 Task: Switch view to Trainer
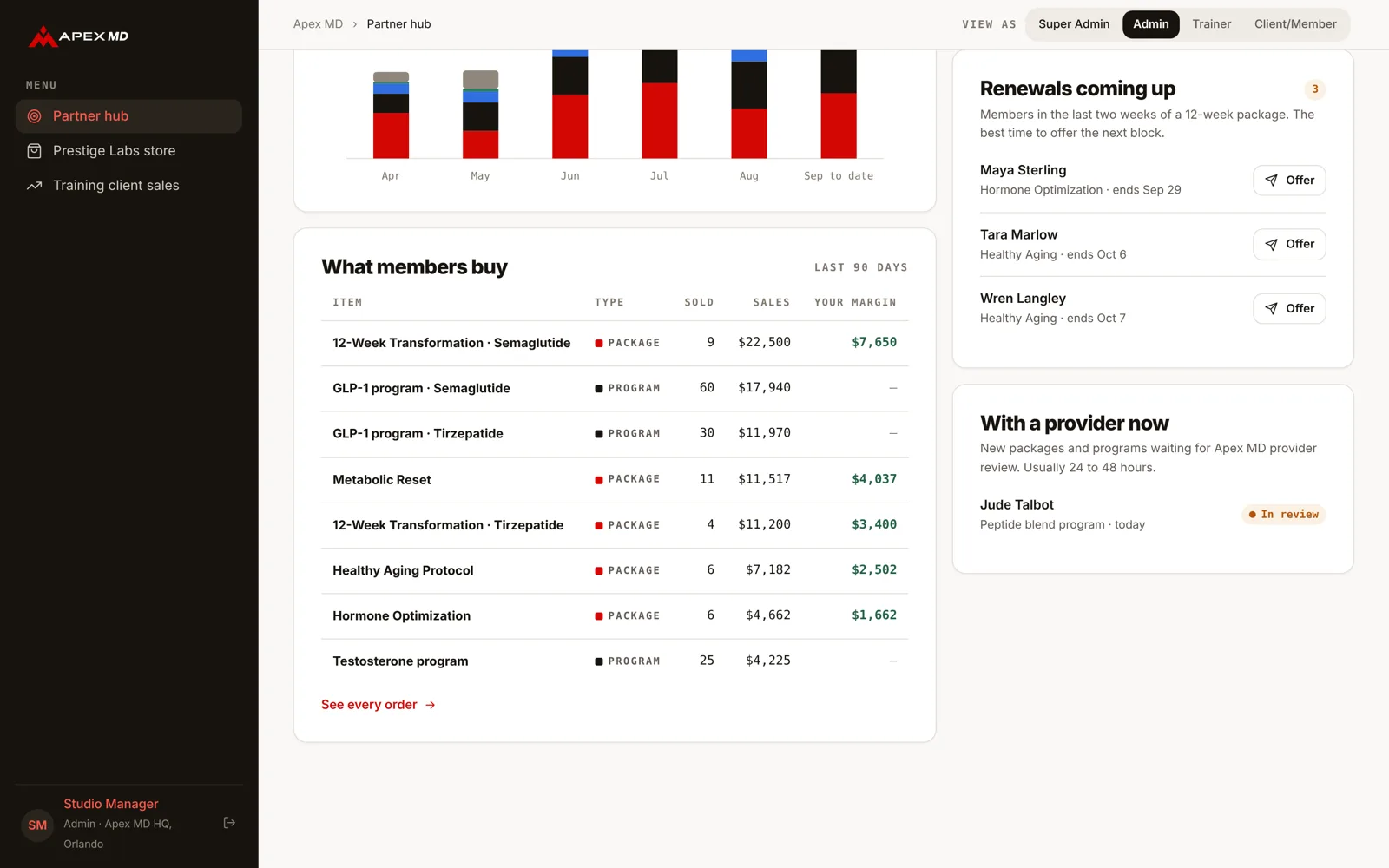(x=1211, y=24)
